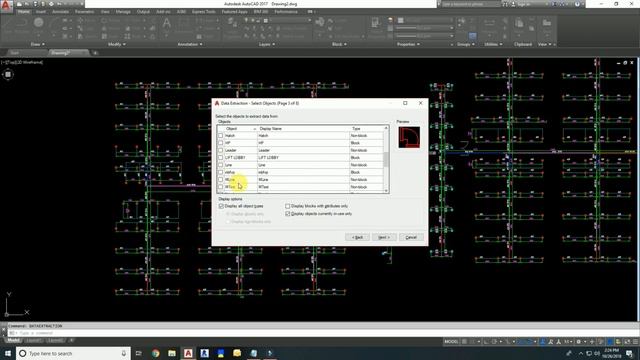This screenshot has width=640, height=360.
Task: Open the Home ribbon tab
Action: [24, 12]
